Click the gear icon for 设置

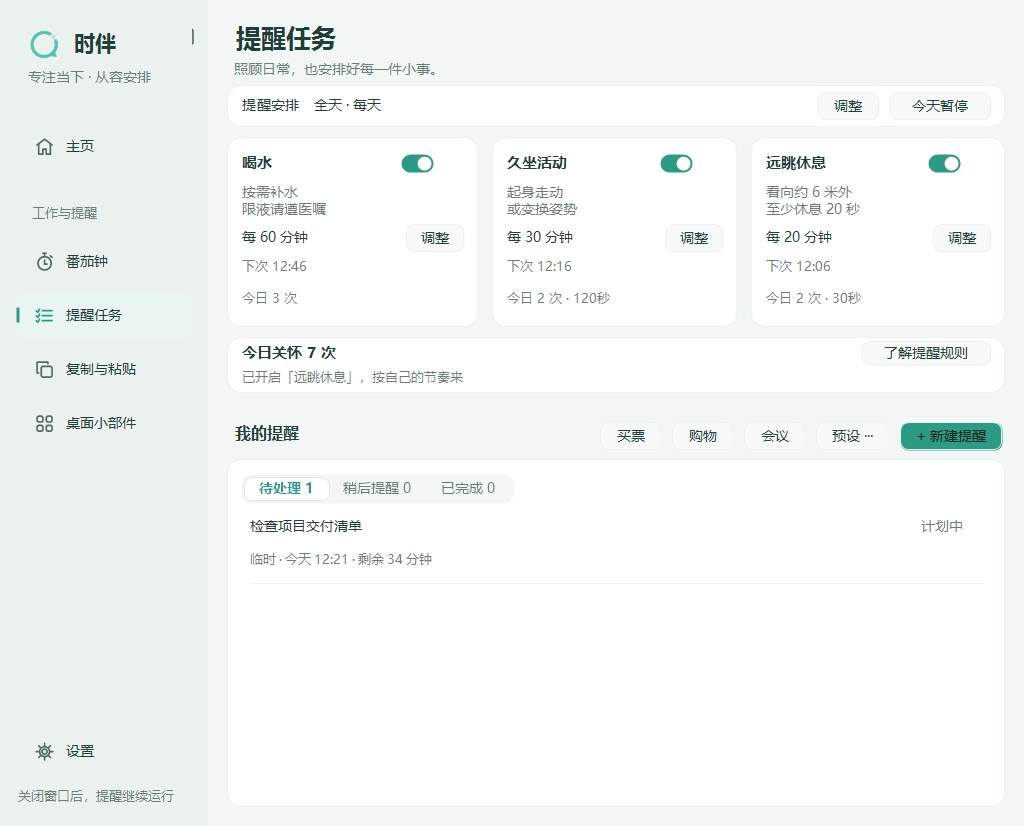click(44, 752)
